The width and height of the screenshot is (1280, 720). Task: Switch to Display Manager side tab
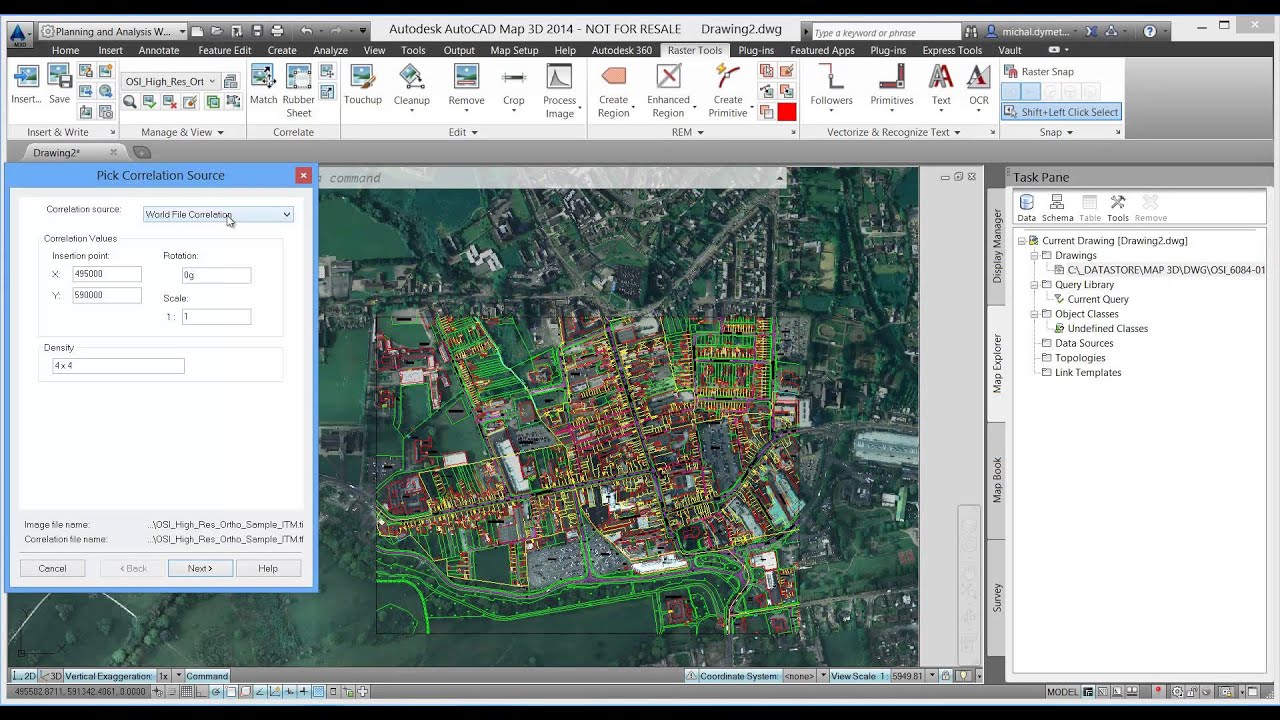996,246
